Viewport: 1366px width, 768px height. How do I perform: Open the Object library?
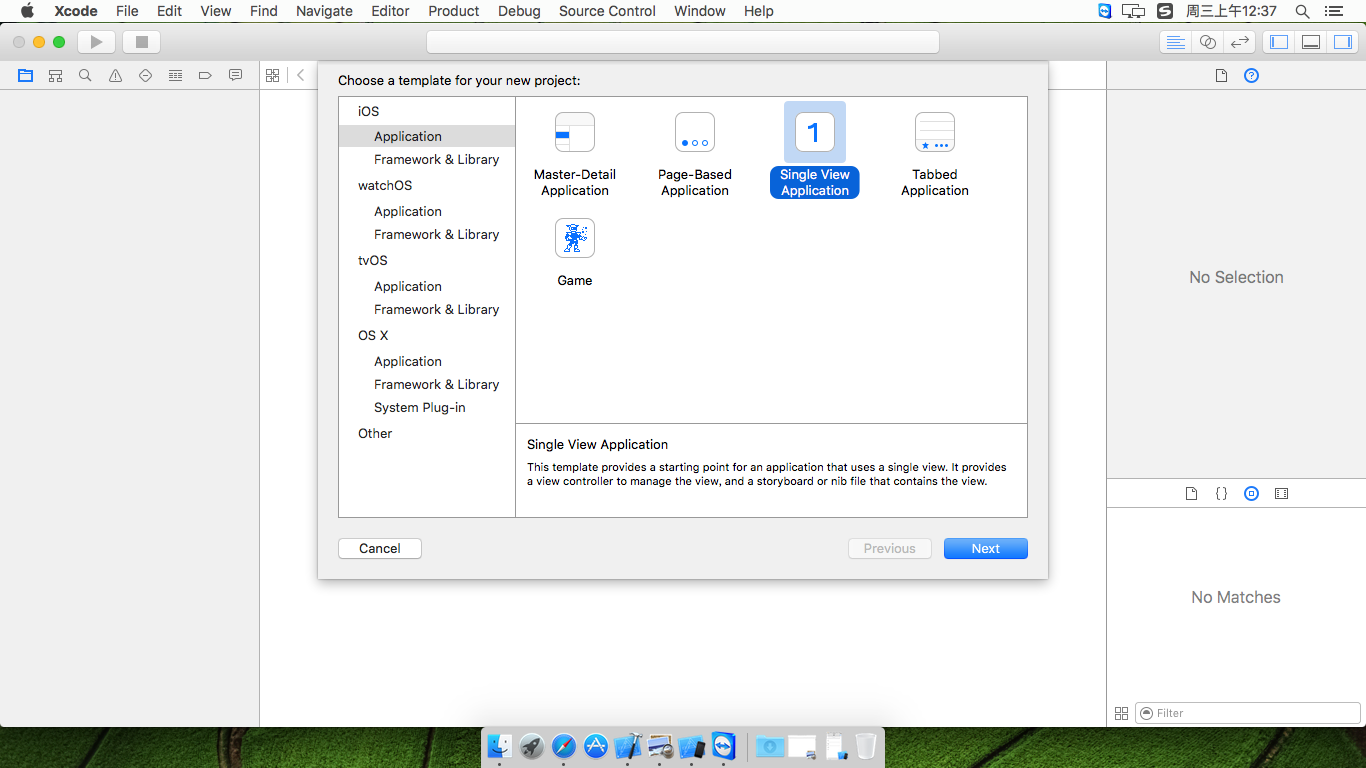1251,493
